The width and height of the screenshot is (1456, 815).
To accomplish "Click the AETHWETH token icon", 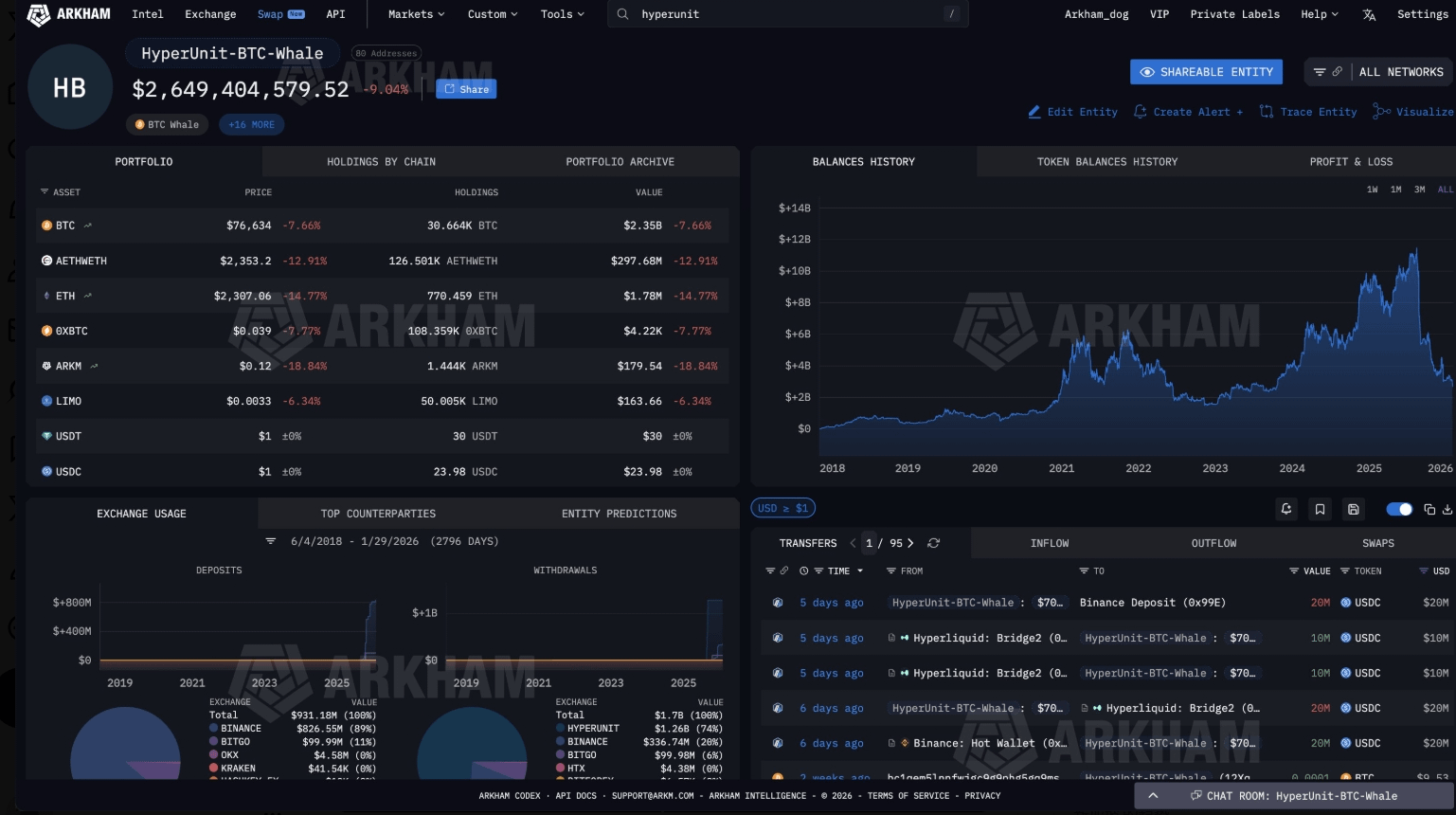I will coord(46,261).
